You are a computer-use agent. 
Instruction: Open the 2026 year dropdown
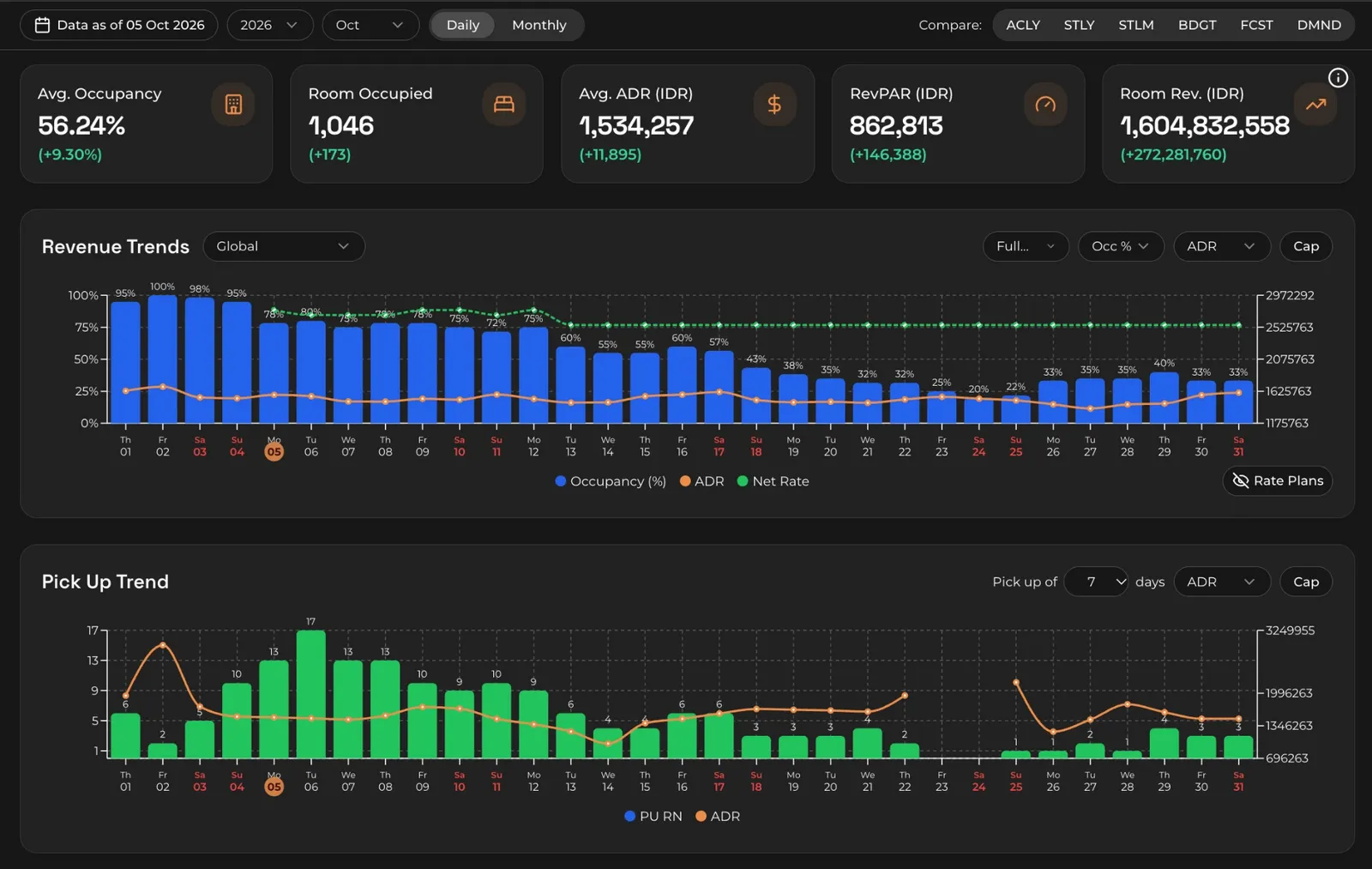tap(269, 25)
